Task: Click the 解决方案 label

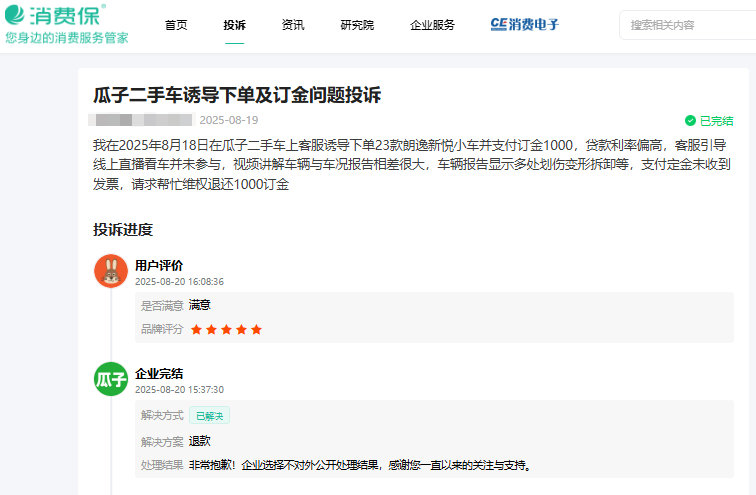Action: (162, 441)
